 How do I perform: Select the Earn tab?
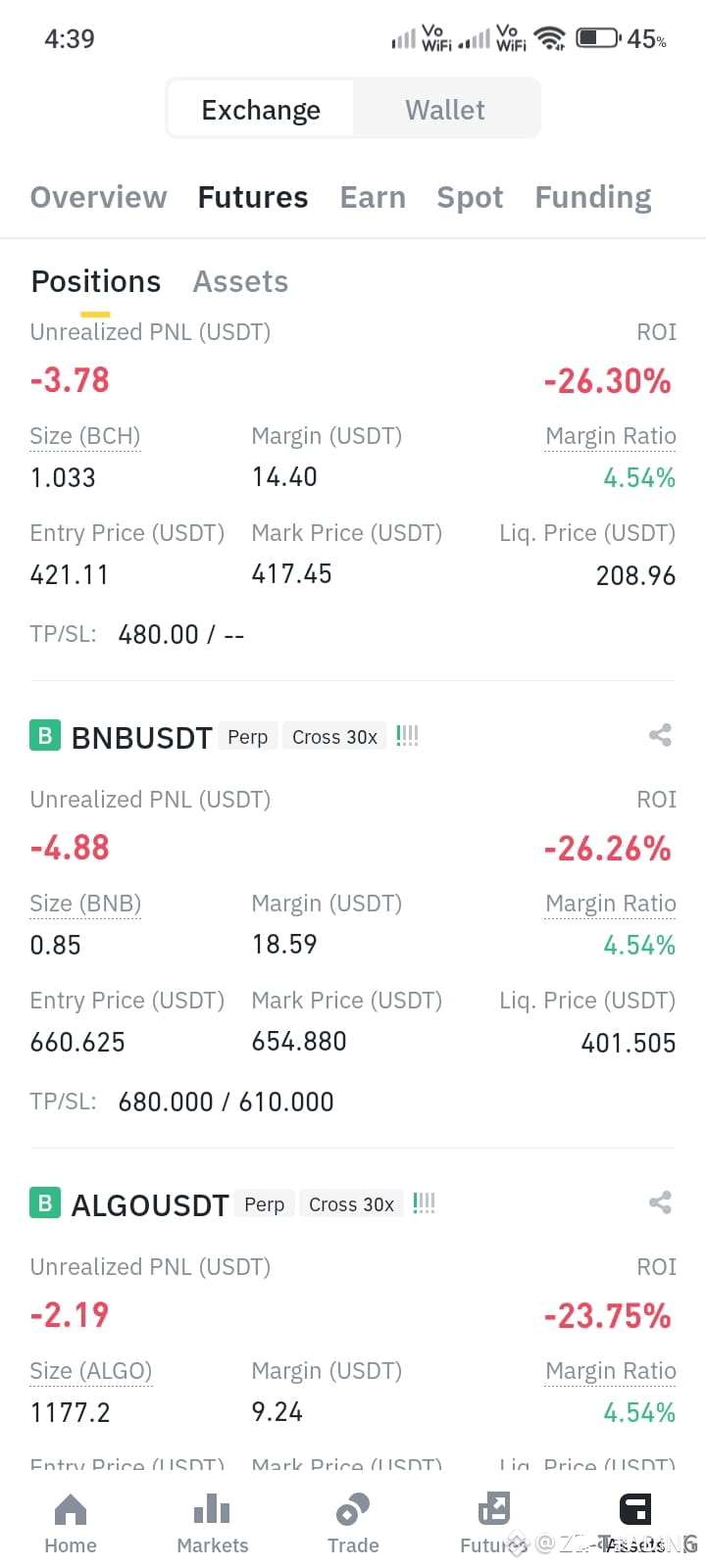(x=373, y=197)
